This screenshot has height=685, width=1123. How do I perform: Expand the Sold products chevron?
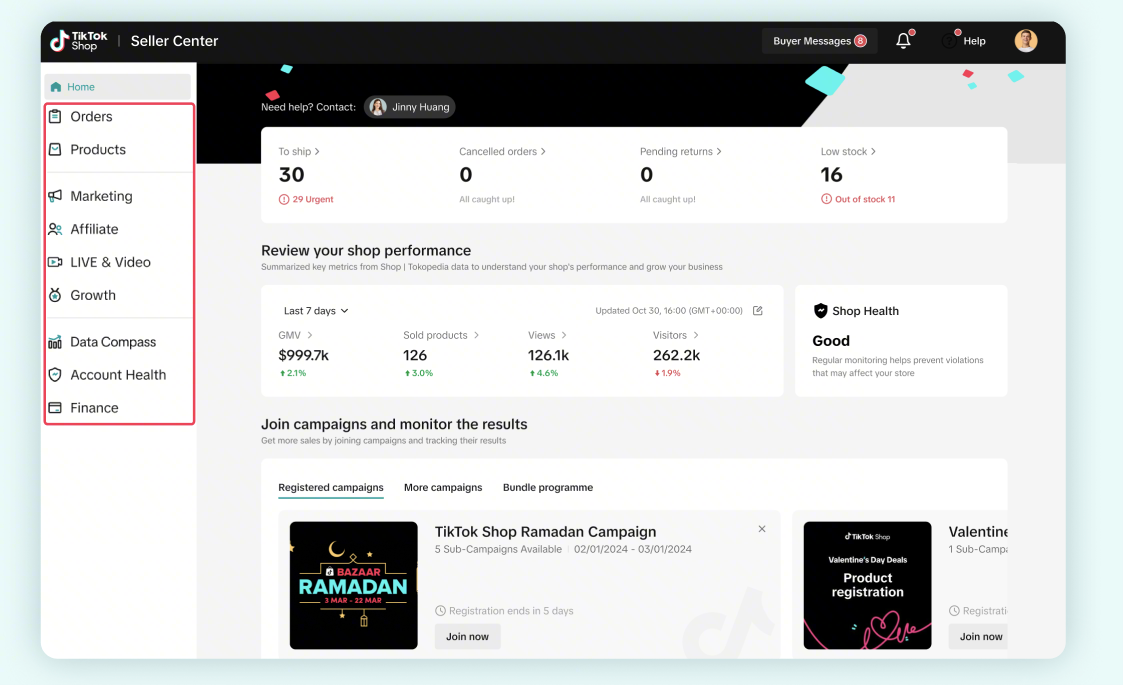pyautogui.click(x=476, y=335)
